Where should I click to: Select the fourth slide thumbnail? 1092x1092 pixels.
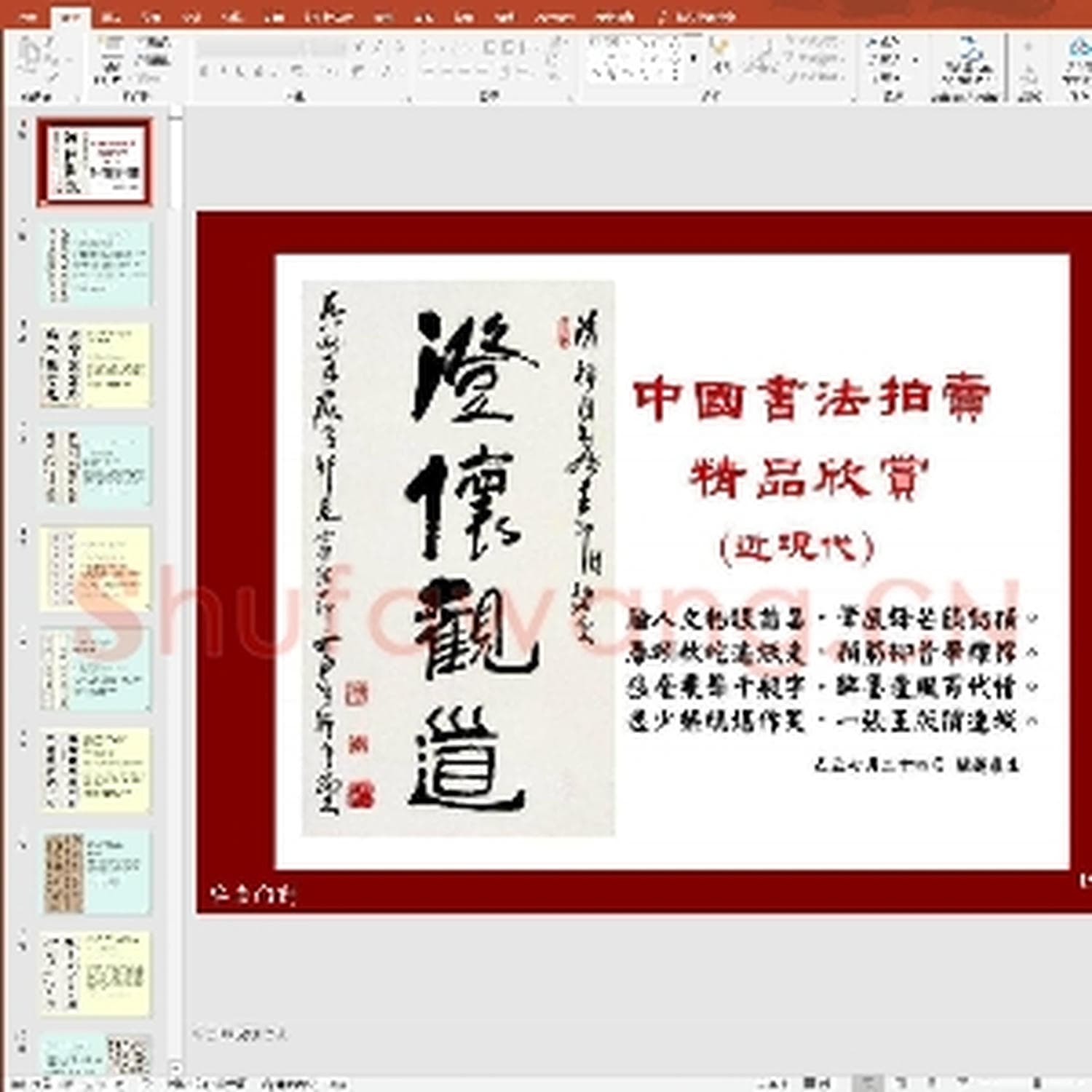click(95, 467)
